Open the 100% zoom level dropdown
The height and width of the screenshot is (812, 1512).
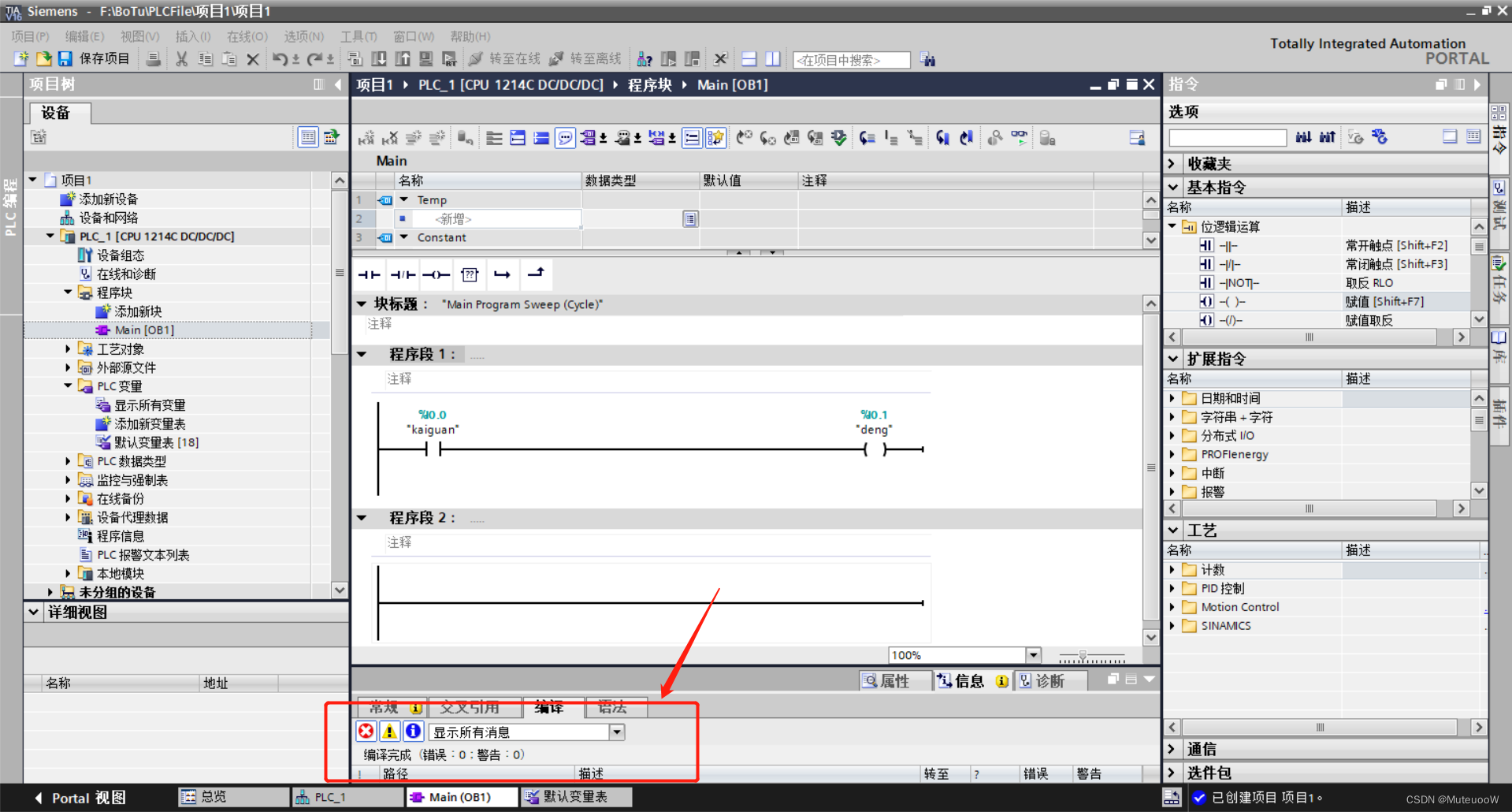click(1034, 655)
